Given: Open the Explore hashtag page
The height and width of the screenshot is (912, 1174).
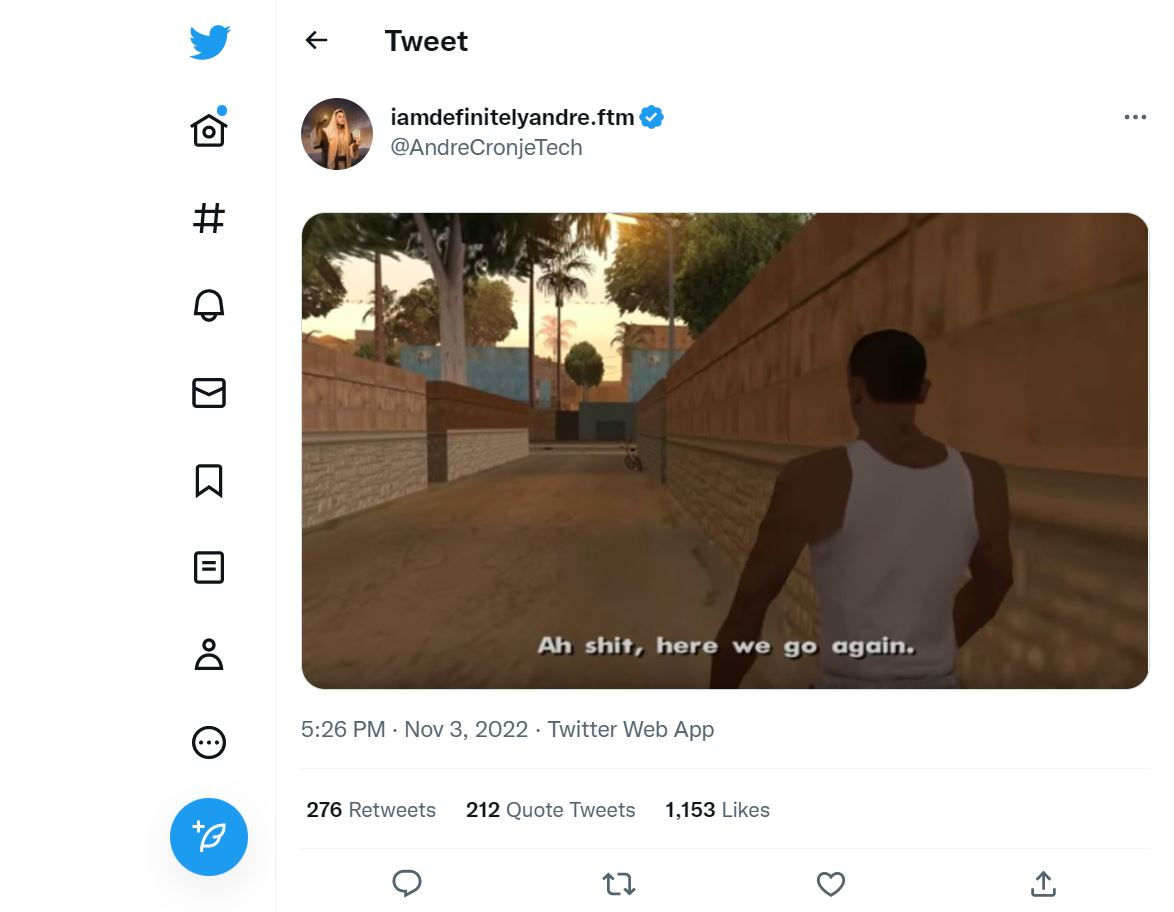Looking at the screenshot, I should (x=209, y=217).
